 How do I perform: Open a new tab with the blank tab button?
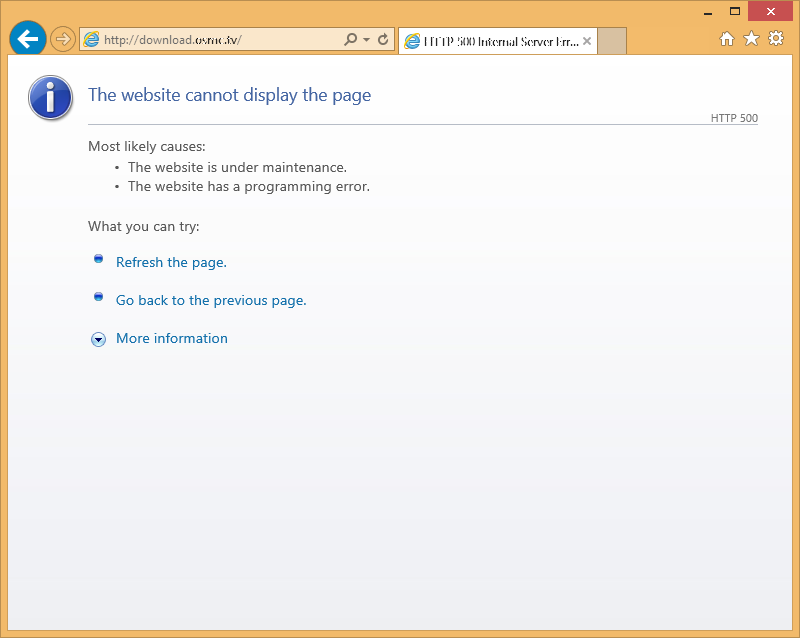(612, 41)
